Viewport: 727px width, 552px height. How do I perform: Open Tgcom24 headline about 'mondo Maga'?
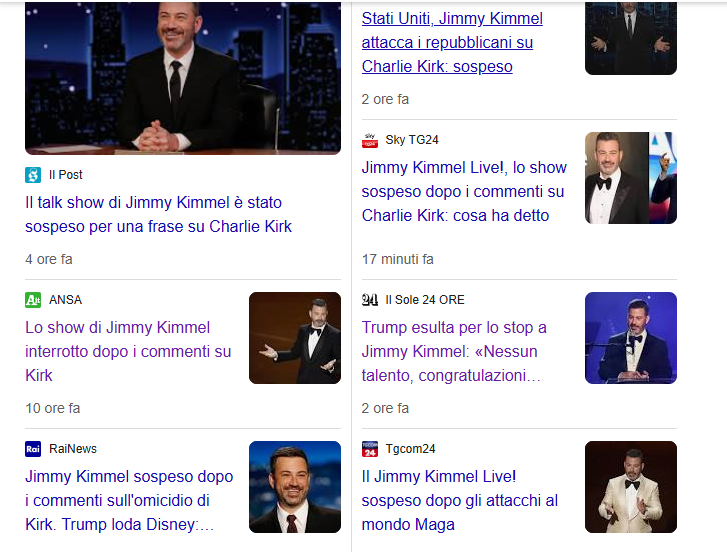[459, 500]
